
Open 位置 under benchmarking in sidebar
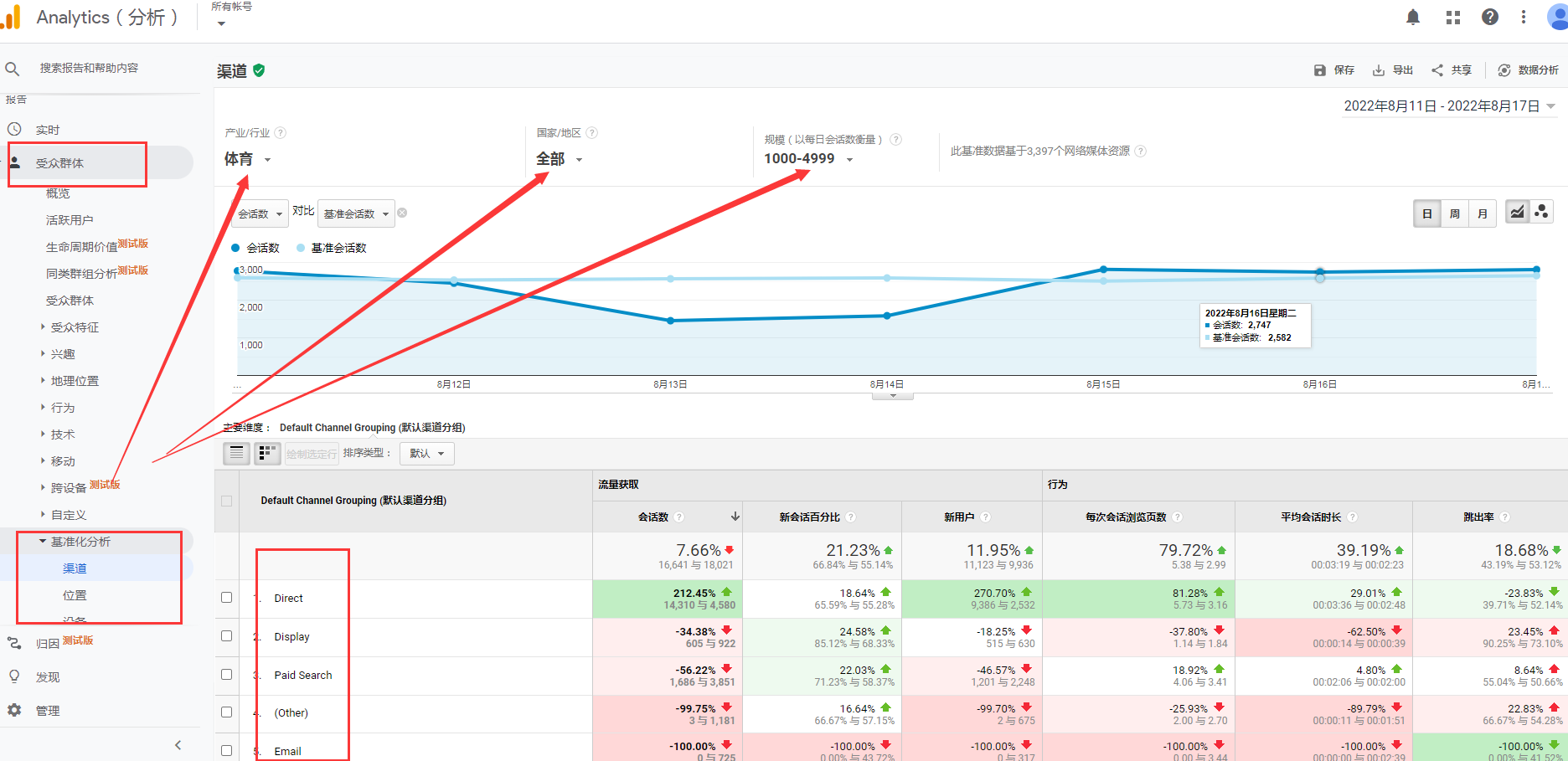[75, 595]
